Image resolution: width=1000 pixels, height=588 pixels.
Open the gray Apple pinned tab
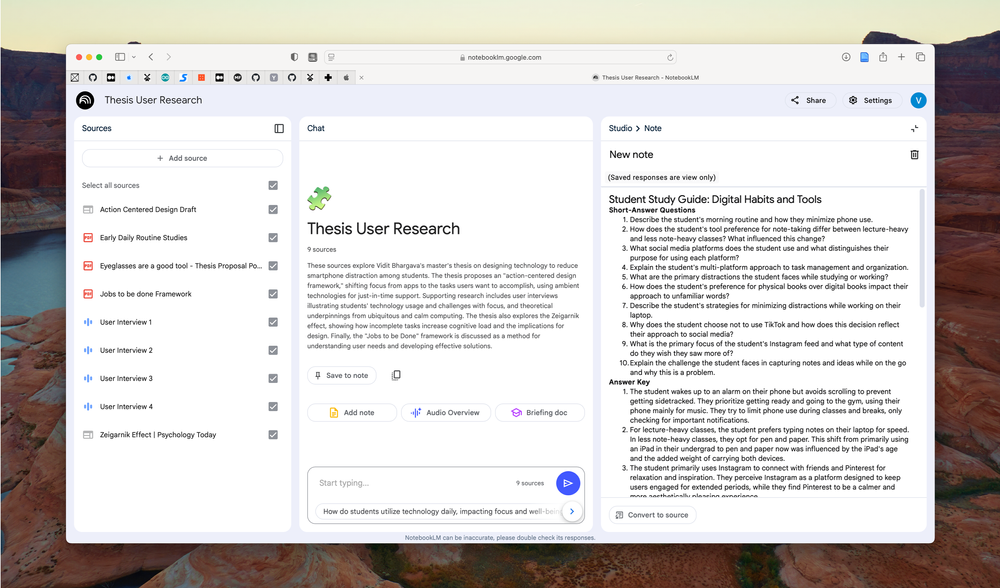click(346, 78)
